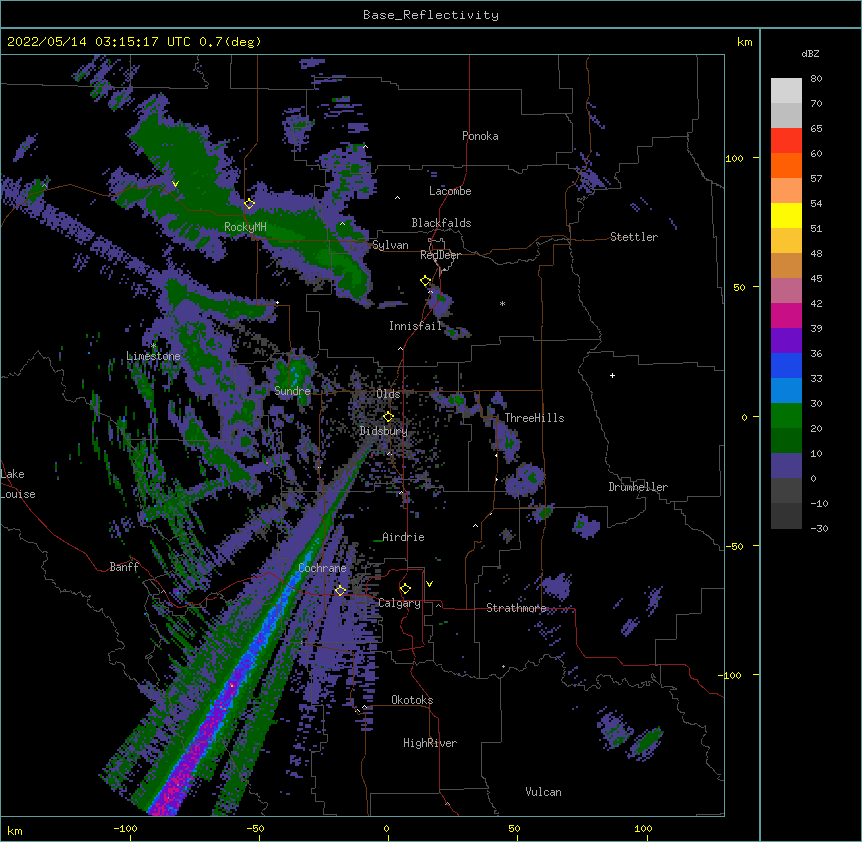Viewport: 862px width, 842px height.
Task: Select the Innisfail city label
Action: [x=415, y=326]
